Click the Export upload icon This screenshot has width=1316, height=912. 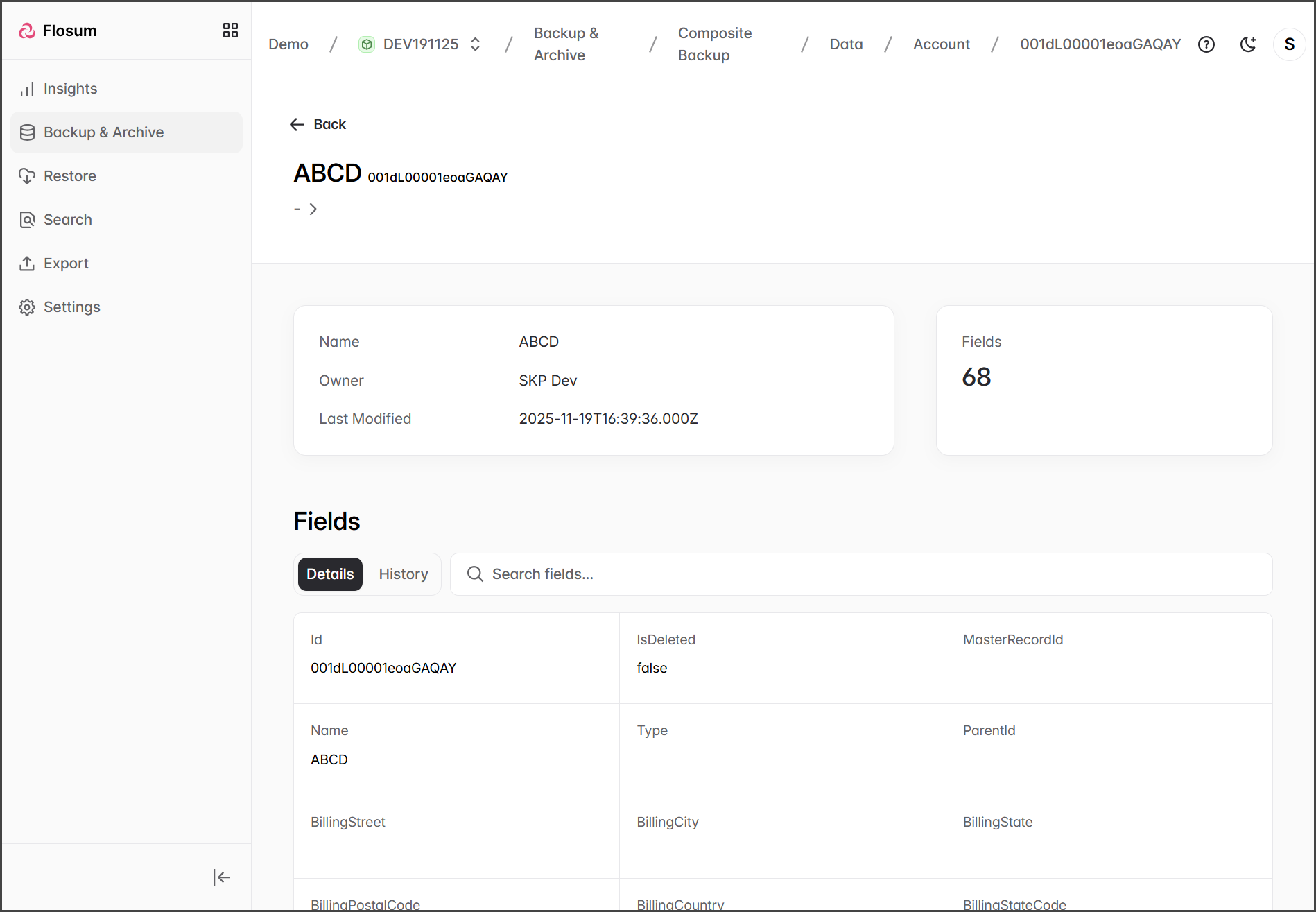coord(27,264)
